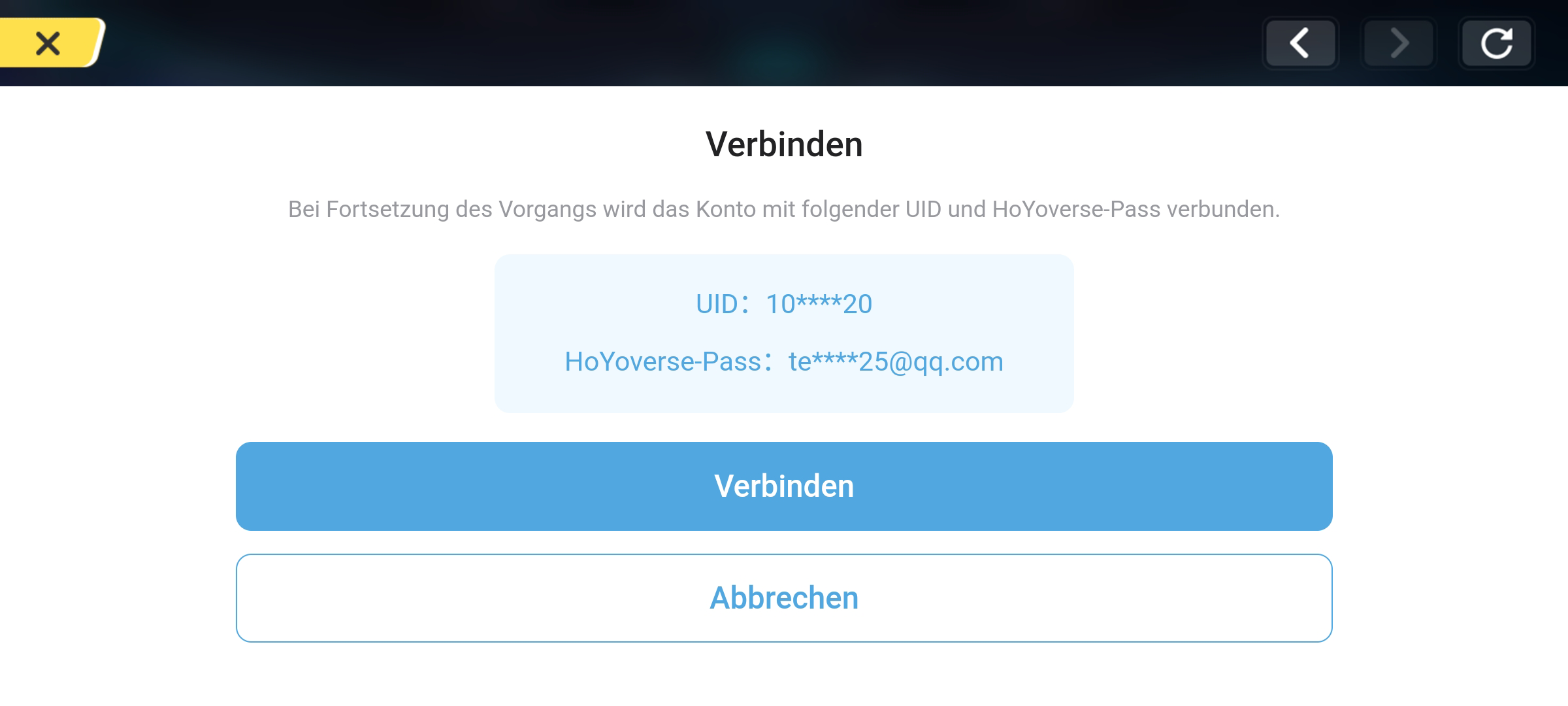This screenshot has width=1568, height=706.
Task: Confirm linking with the blue Verbinden button
Action: click(x=784, y=486)
